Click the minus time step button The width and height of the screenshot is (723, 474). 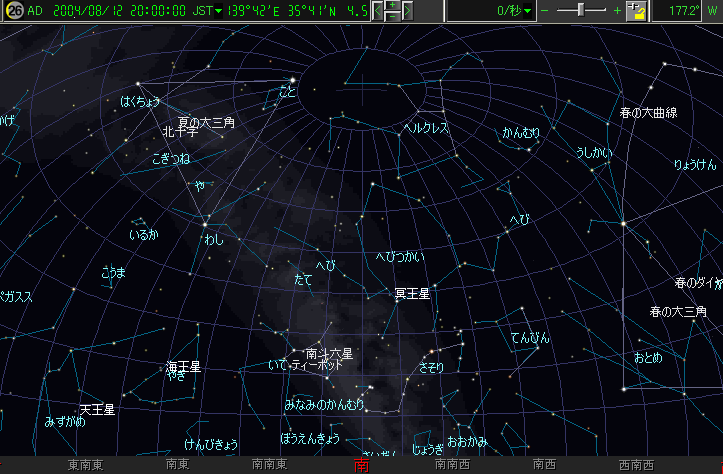pos(392,17)
